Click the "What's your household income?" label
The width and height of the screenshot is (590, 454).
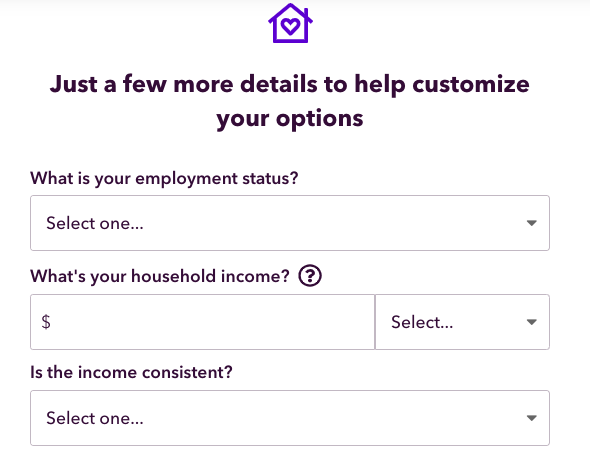pyautogui.click(x=160, y=276)
